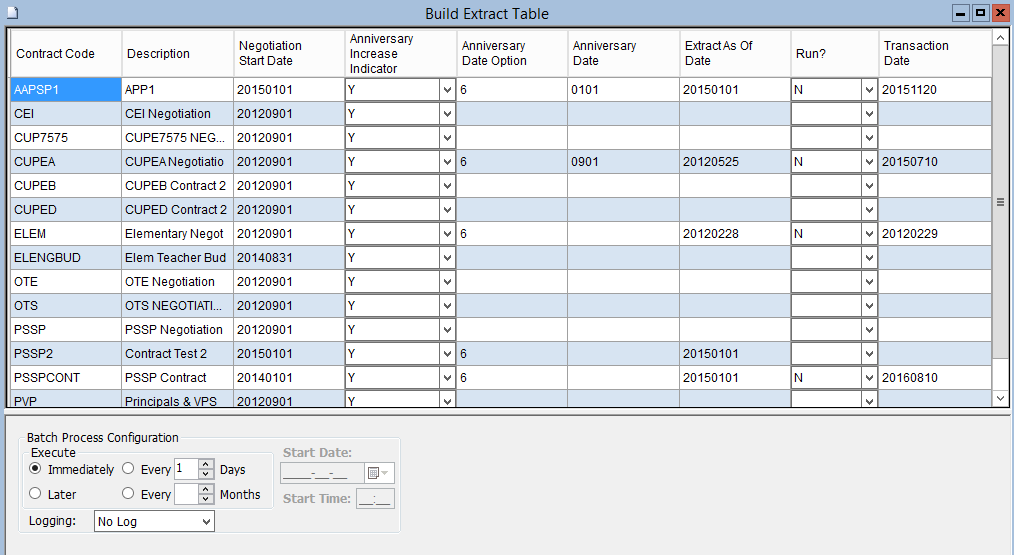1014x555 pixels.
Task: Decrease the Every Months spinner value
Action: coord(206,499)
